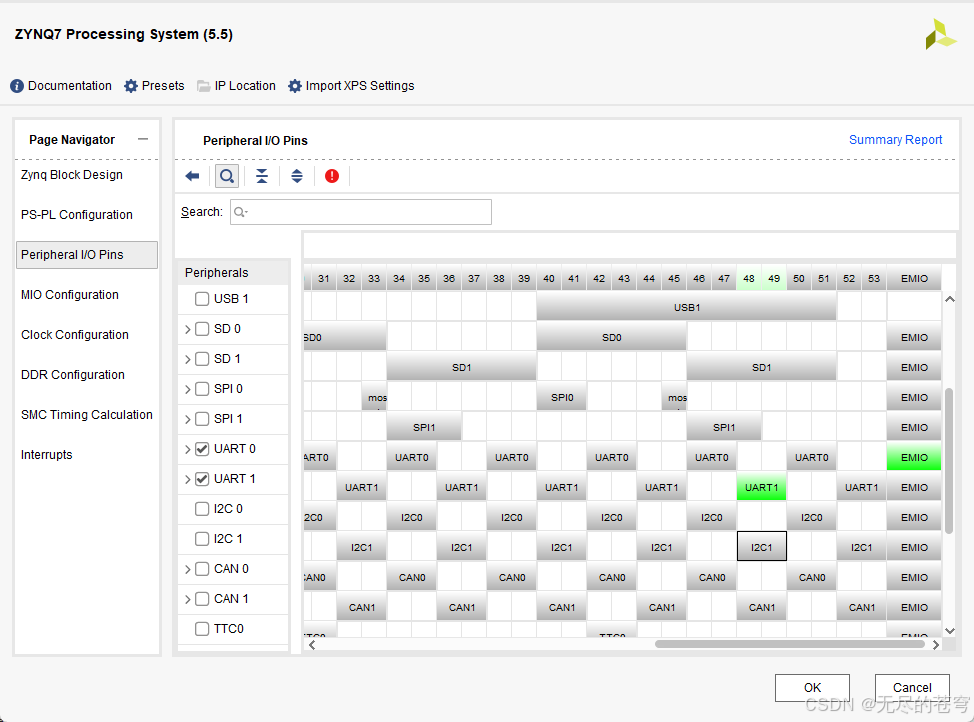
Task: Expand the CAN 1 tree row
Action: [x=188, y=599]
